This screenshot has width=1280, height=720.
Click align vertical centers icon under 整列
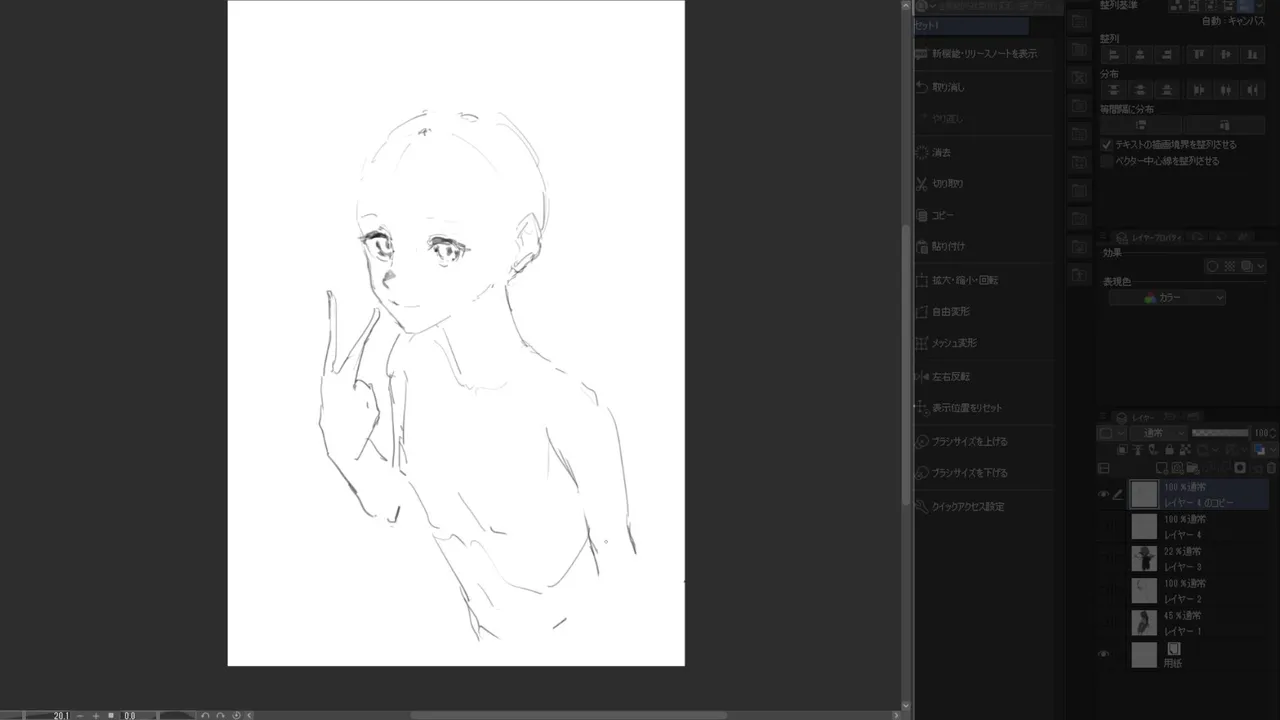1226,55
